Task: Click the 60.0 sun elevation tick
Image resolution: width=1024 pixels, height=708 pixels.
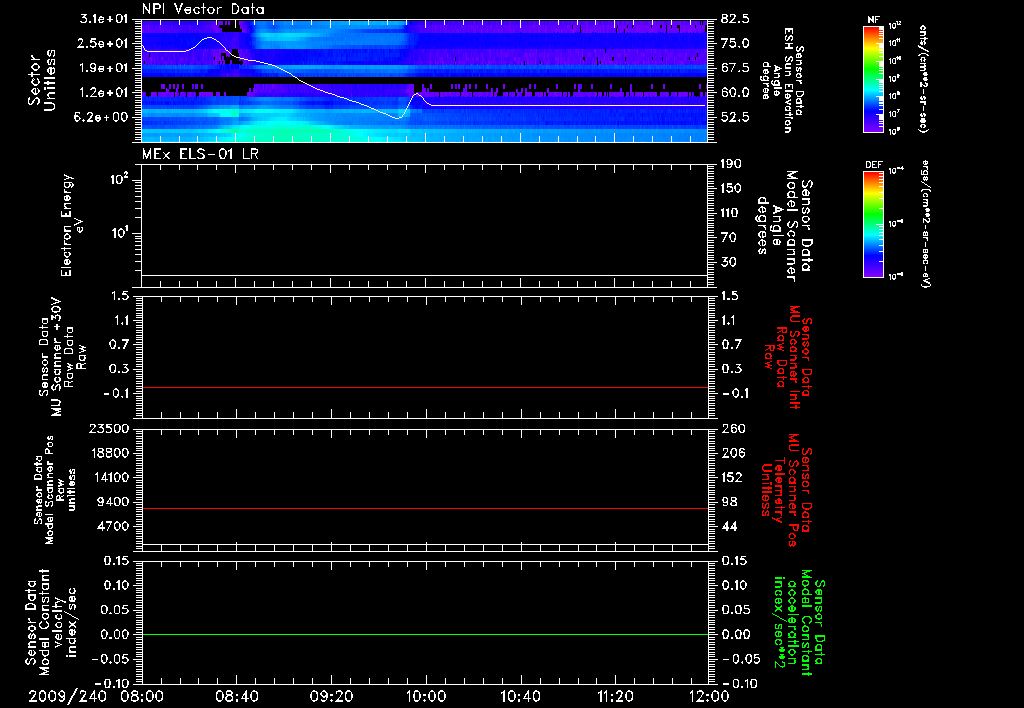Action: tap(735, 92)
